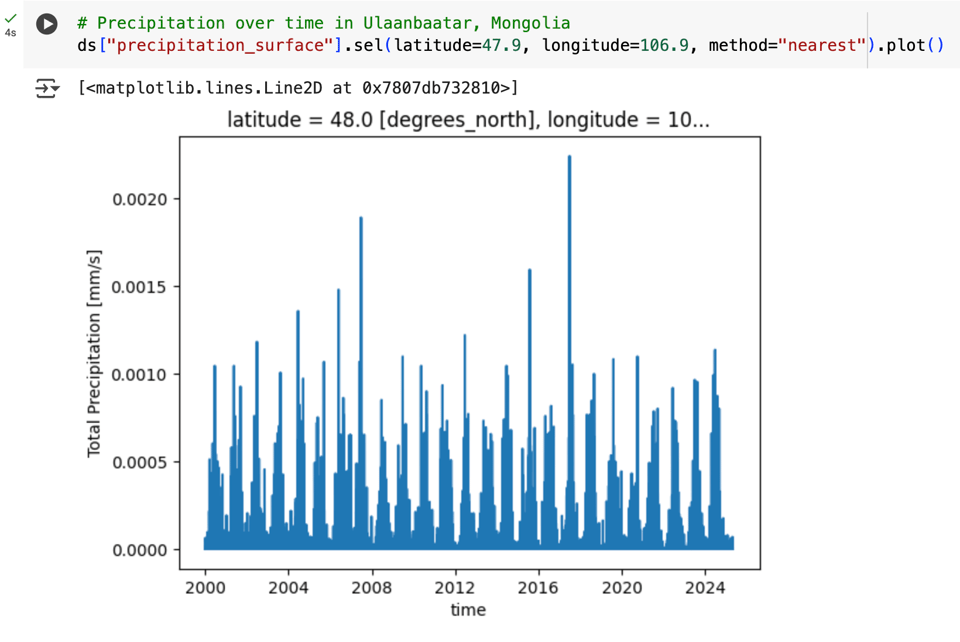
Task: Click the 2016 tick on the x-axis
Action: pyautogui.click(x=538, y=587)
